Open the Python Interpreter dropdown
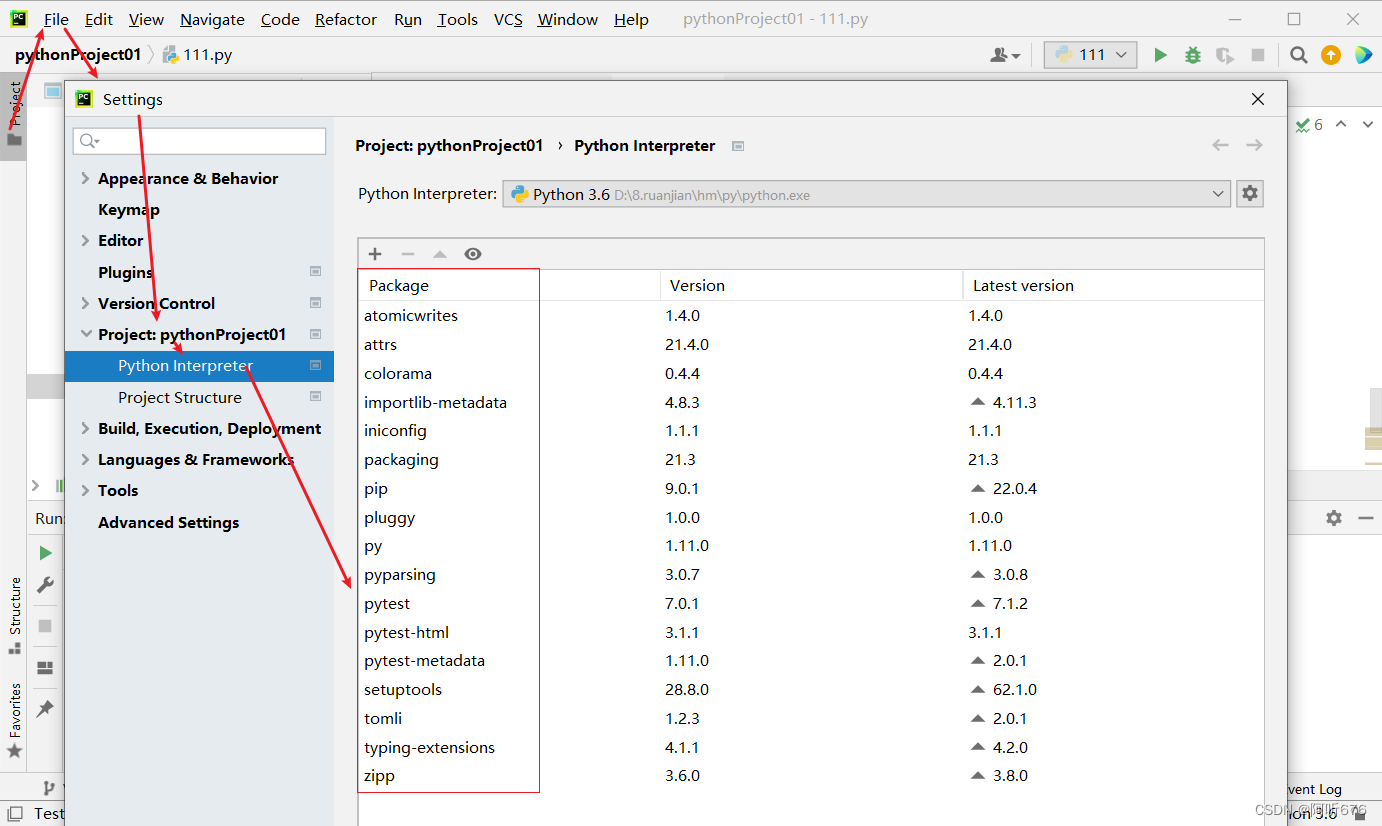 [x=1218, y=193]
